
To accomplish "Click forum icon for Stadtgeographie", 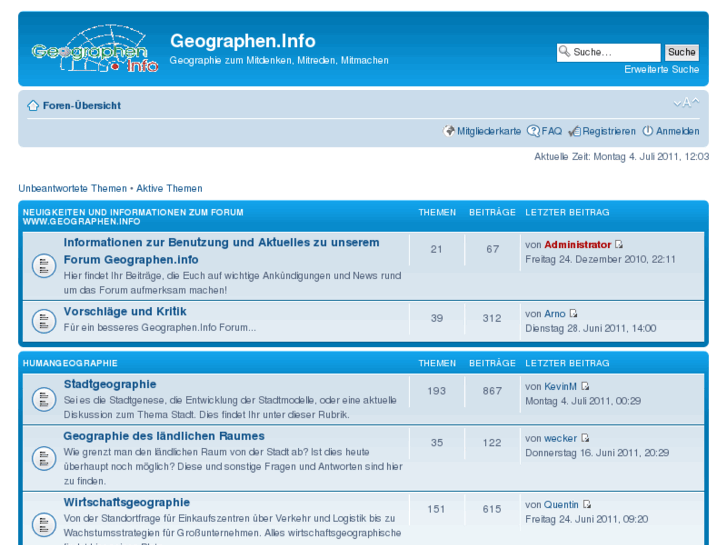I will [x=44, y=399].
